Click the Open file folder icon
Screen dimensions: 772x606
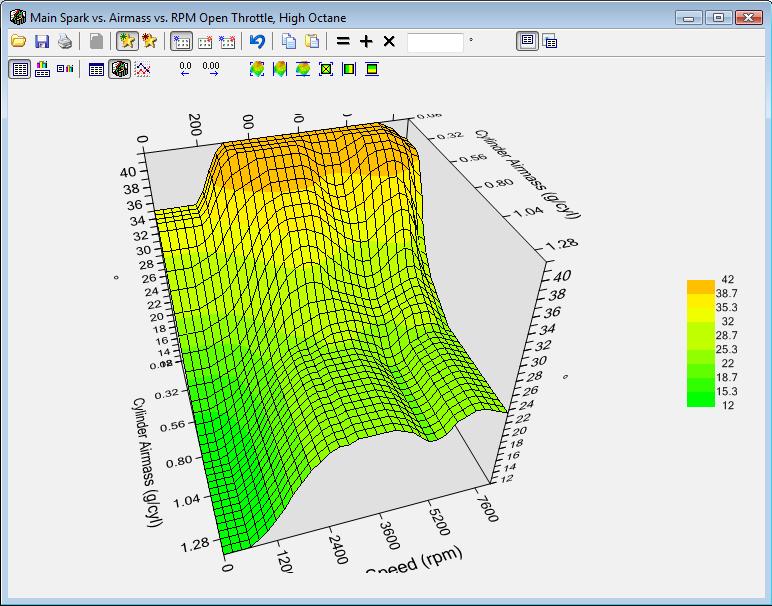(x=18, y=41)
